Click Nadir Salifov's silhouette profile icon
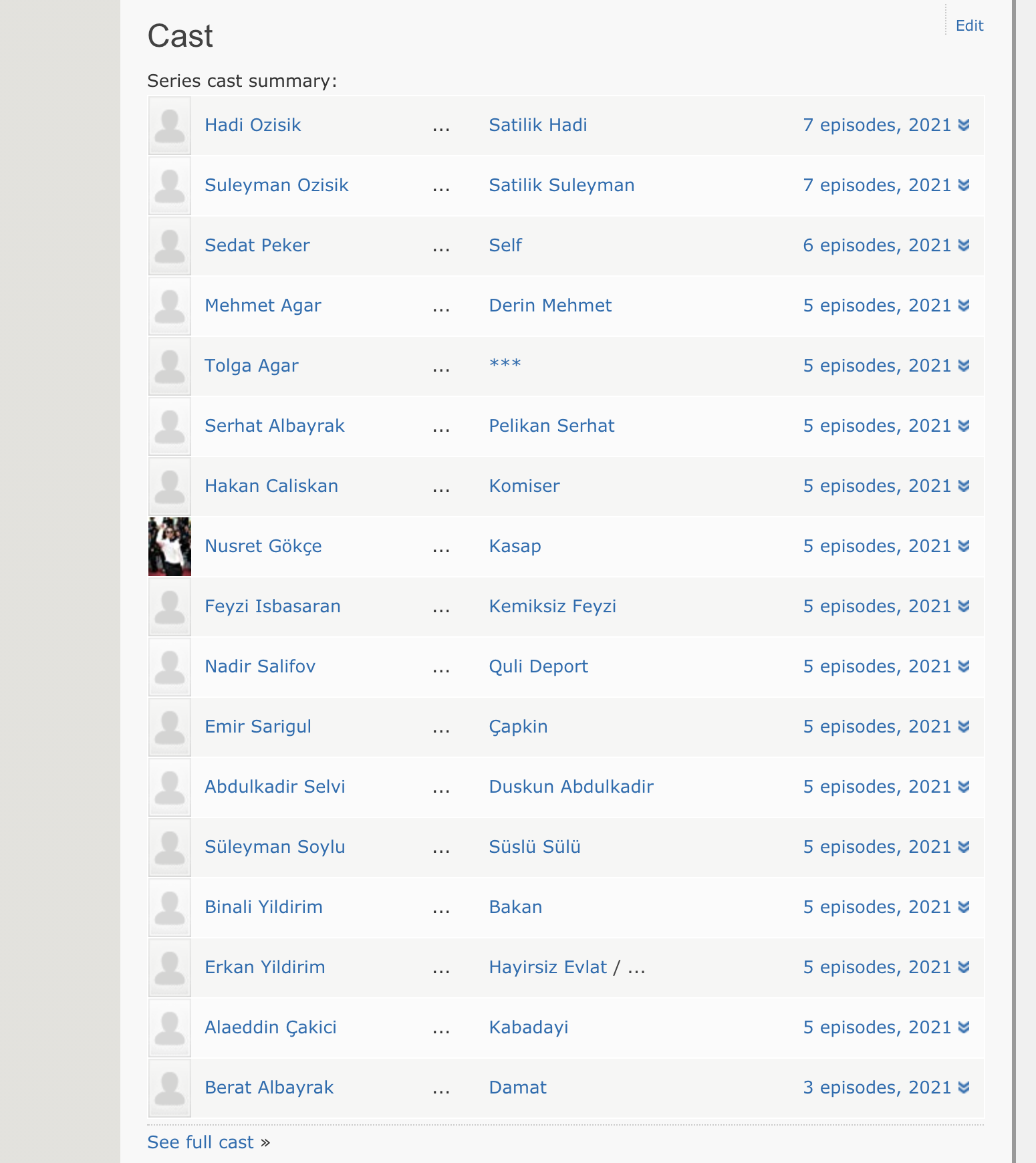This screenshot has height=1163, width=1036. point(169,667)
